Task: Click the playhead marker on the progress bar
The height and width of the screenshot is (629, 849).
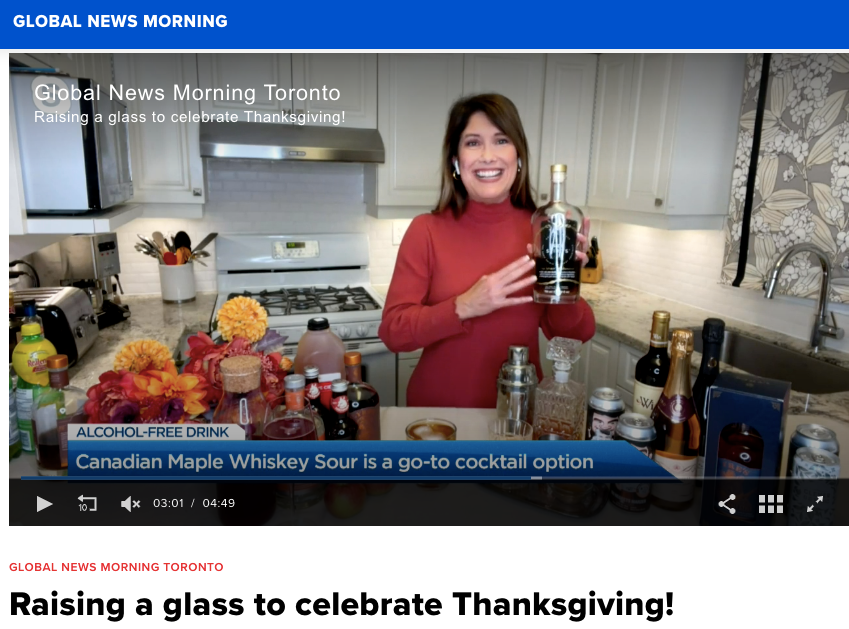Action: (x=536, y=478)
